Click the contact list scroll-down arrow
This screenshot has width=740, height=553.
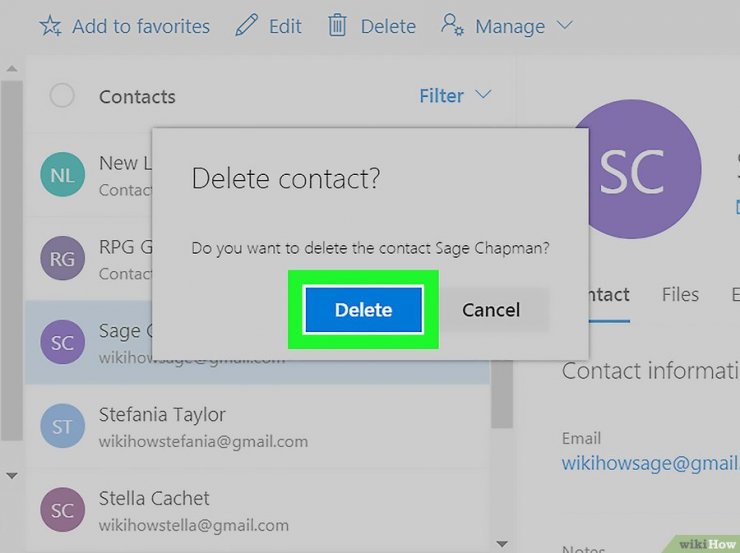pos(502,544)
